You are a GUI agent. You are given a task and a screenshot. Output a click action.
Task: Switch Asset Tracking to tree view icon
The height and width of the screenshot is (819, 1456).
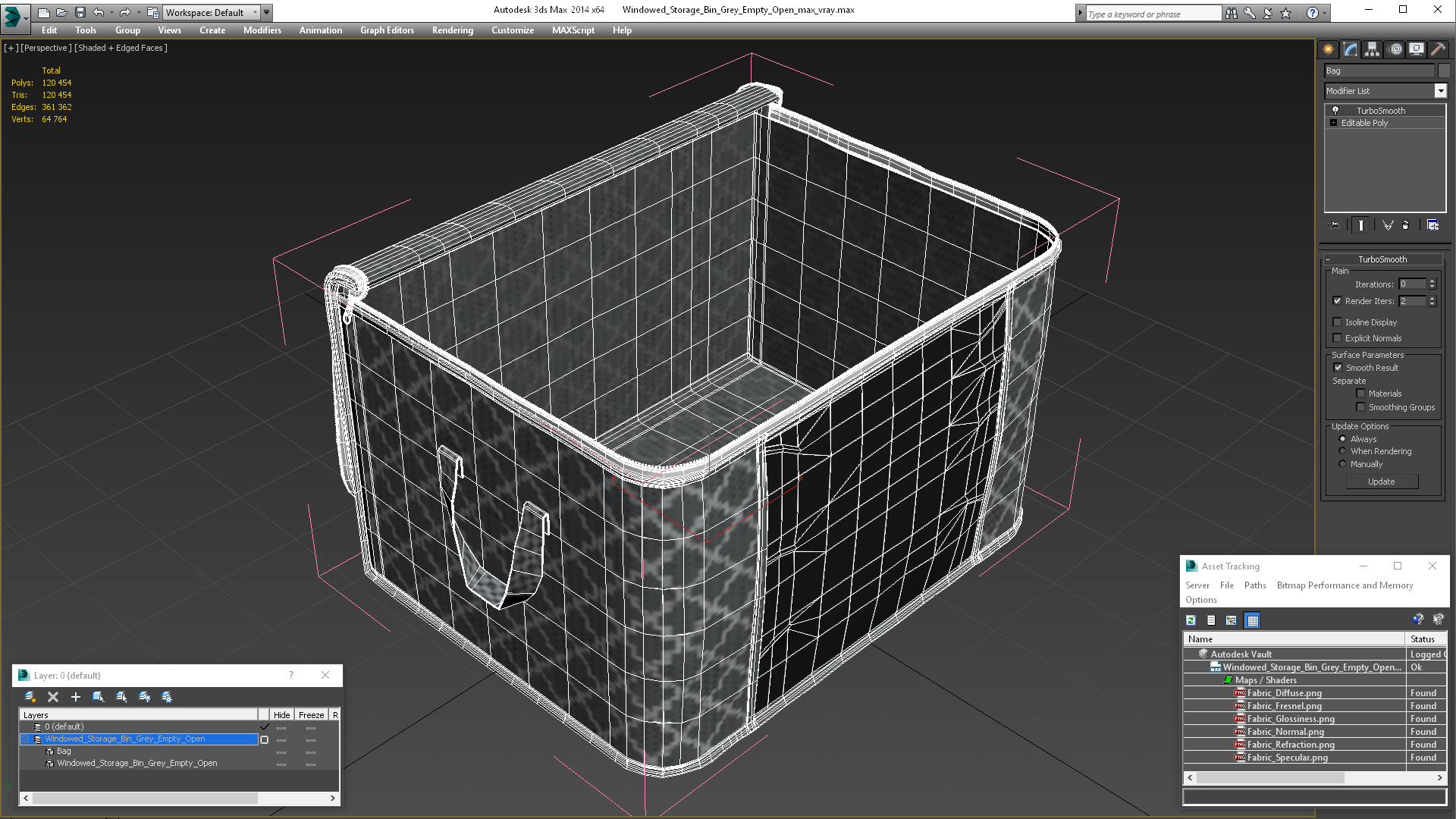tap(1232, 620)
